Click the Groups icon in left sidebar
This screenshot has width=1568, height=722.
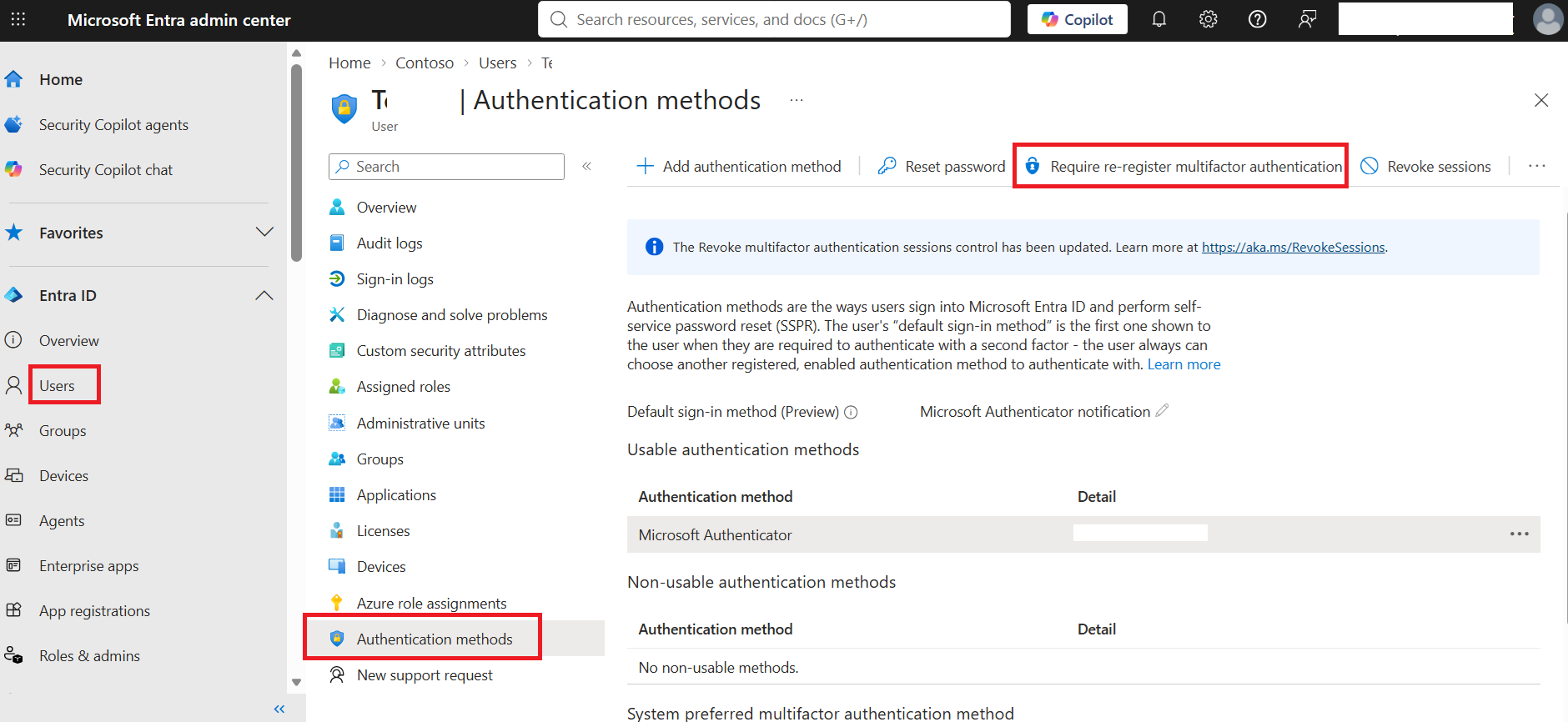[13, 430]
